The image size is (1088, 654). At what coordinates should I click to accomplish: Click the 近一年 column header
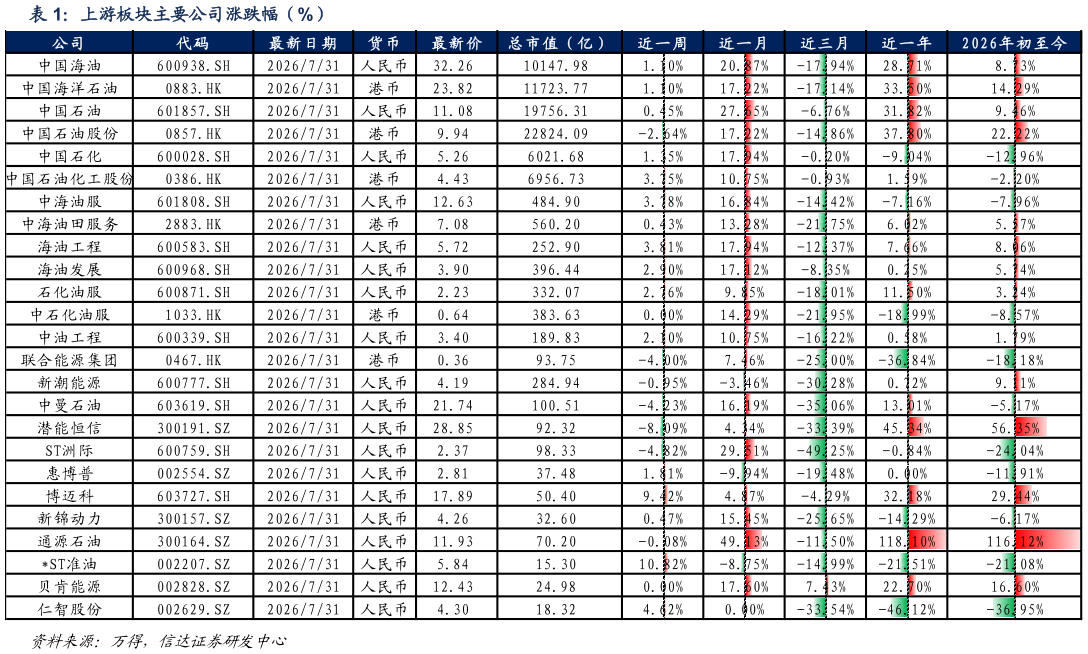(x=906, y=43)
